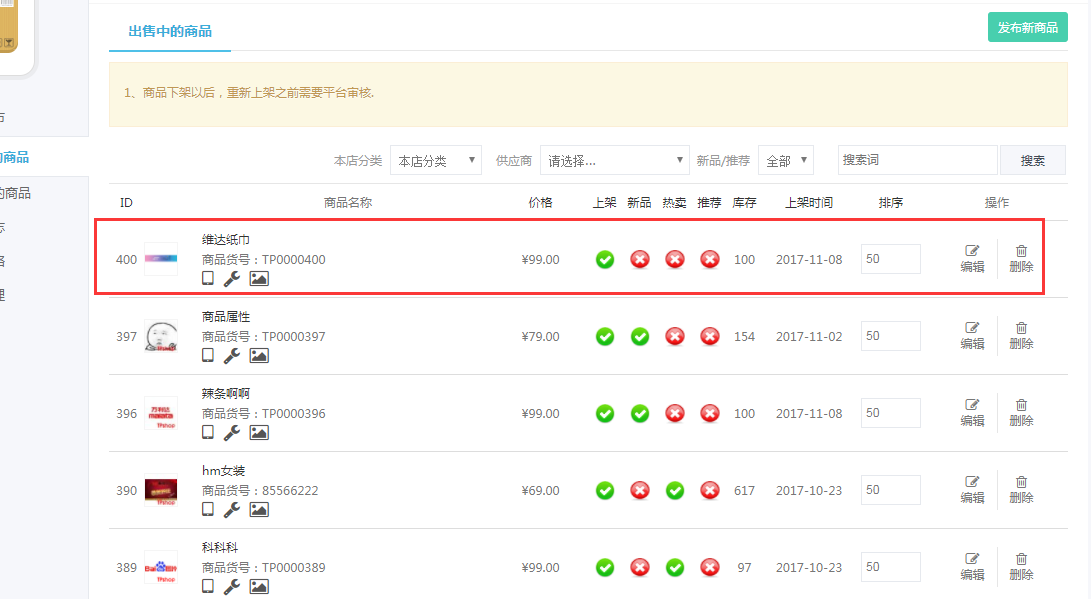Click the 发布新商品 button
Screen dimensions: 1091x599
(x=1027, y=28)
